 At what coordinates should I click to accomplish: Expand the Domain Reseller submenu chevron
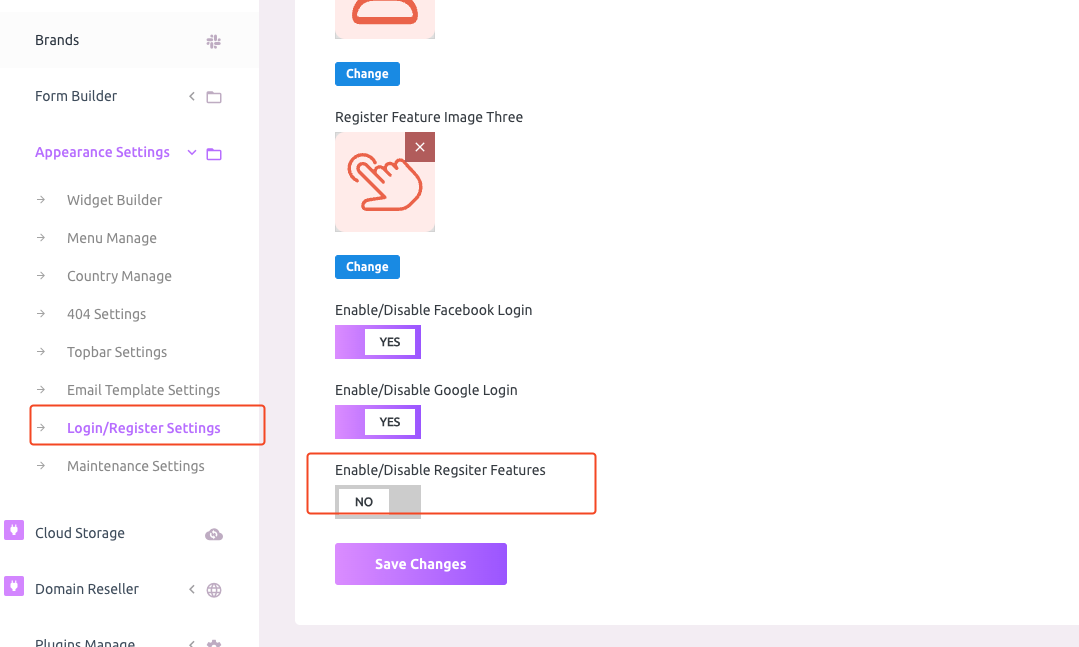192,589
